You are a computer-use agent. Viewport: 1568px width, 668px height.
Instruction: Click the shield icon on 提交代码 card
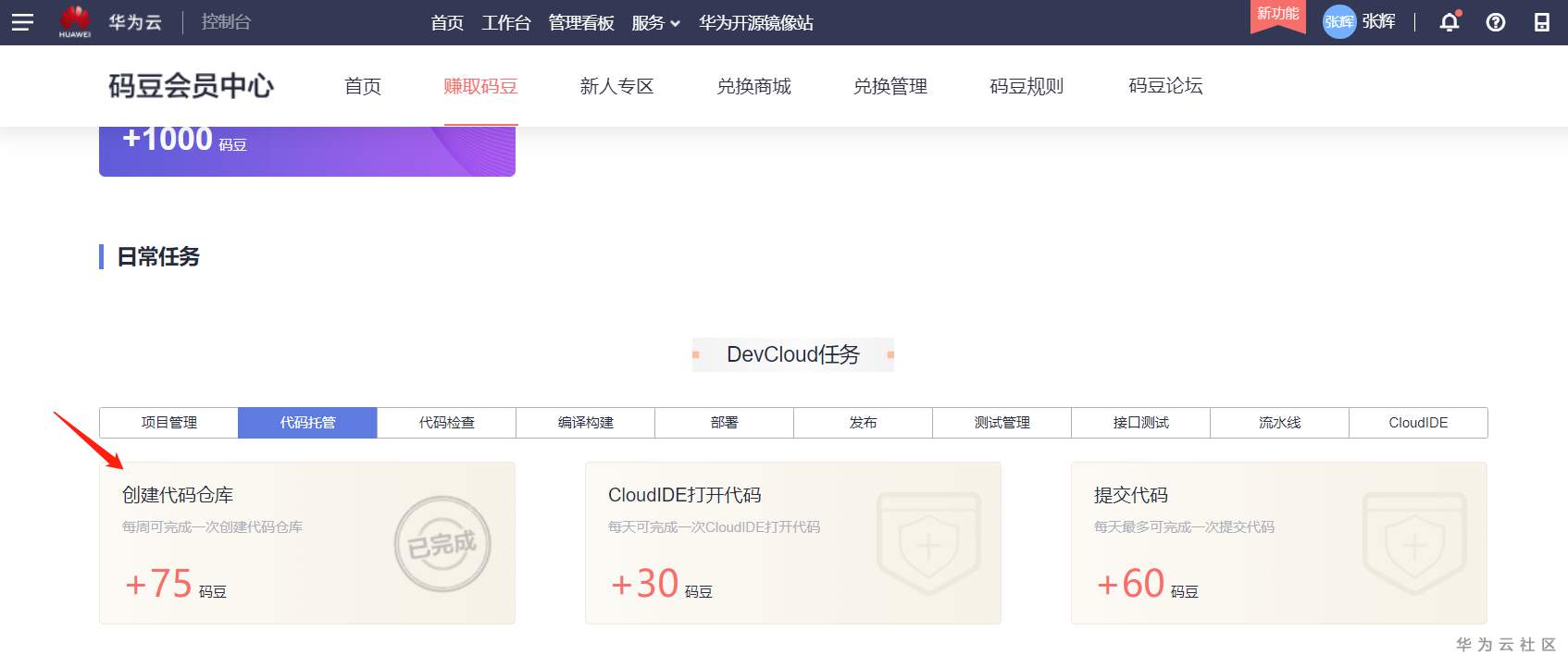click(x=1414, y=544)
